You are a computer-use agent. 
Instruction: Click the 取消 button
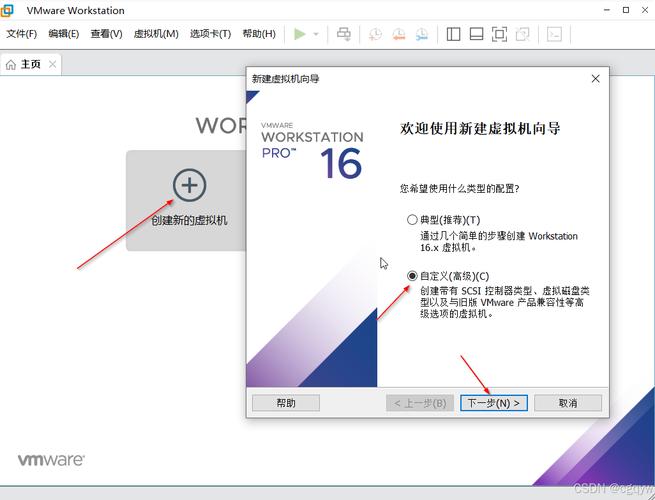tap(568, 403)
